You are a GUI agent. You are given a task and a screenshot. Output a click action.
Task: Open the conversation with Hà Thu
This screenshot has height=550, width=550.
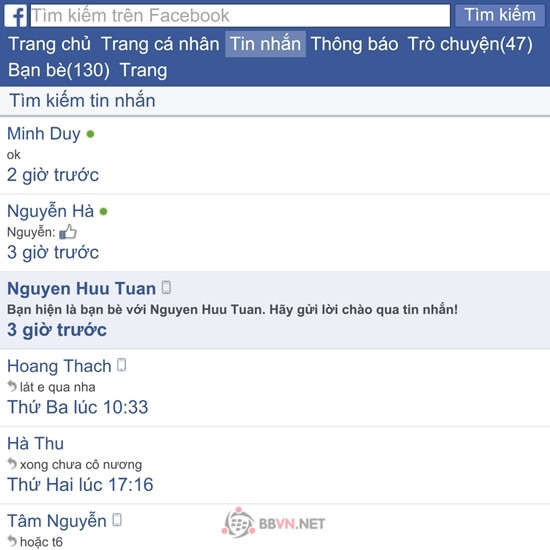coord(275,465)
